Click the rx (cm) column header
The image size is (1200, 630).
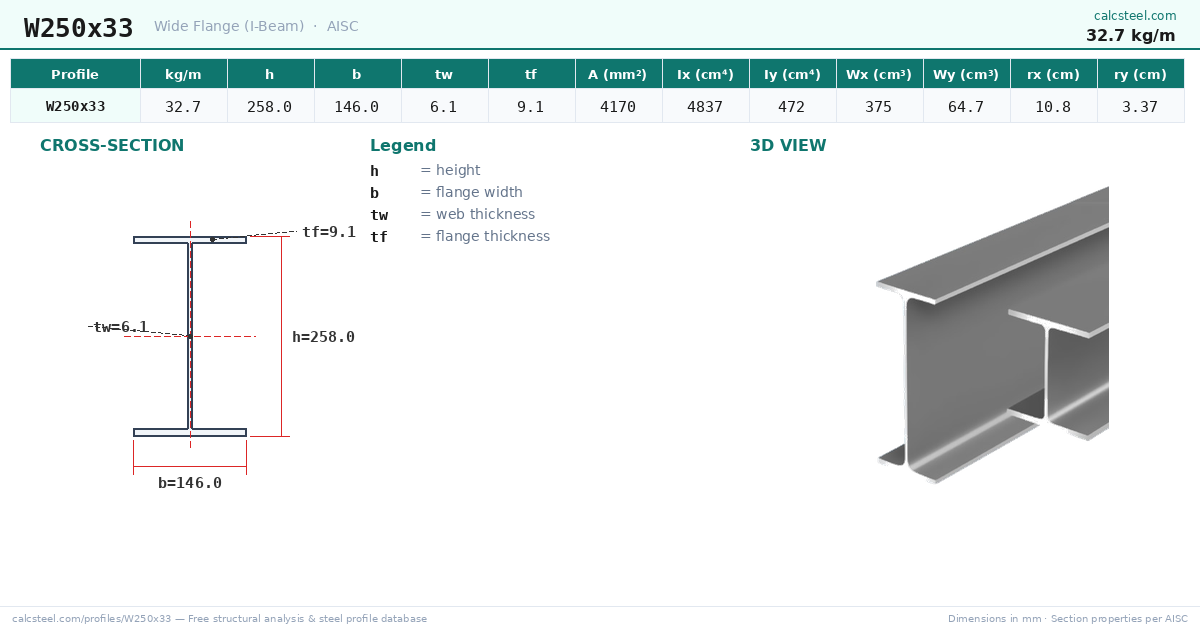pos(1053,74)
